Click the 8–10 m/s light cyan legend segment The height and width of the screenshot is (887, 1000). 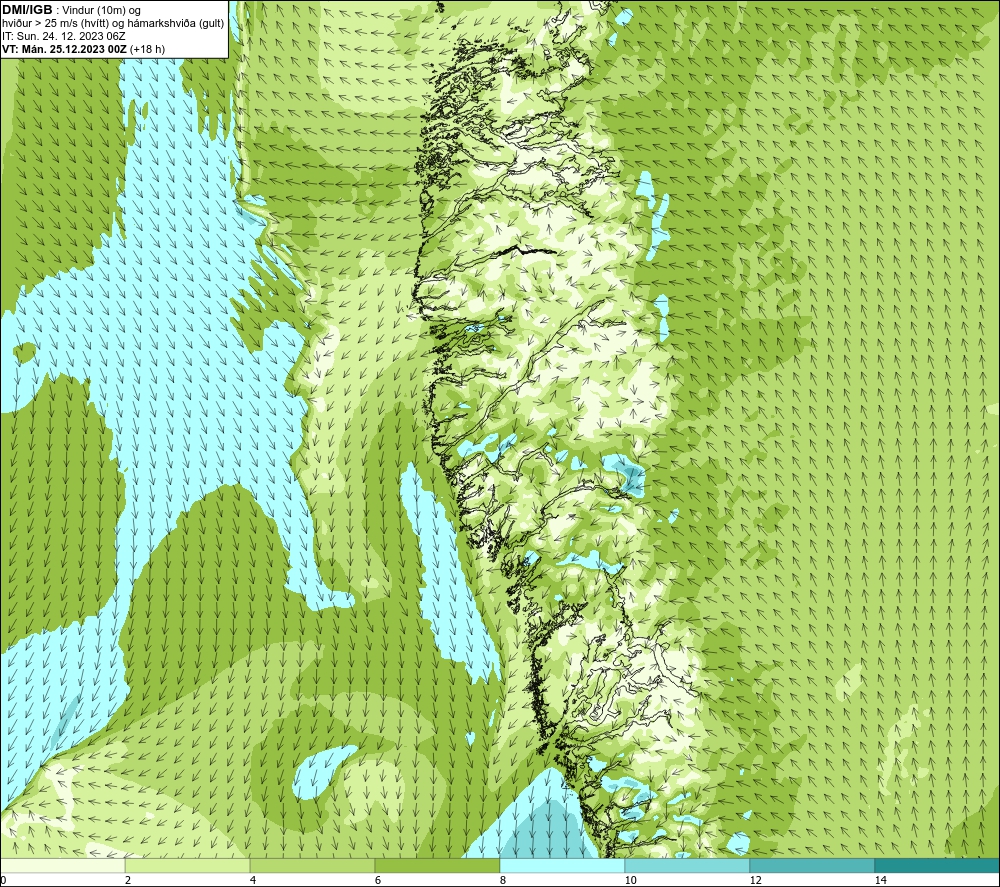coord(562,866)
